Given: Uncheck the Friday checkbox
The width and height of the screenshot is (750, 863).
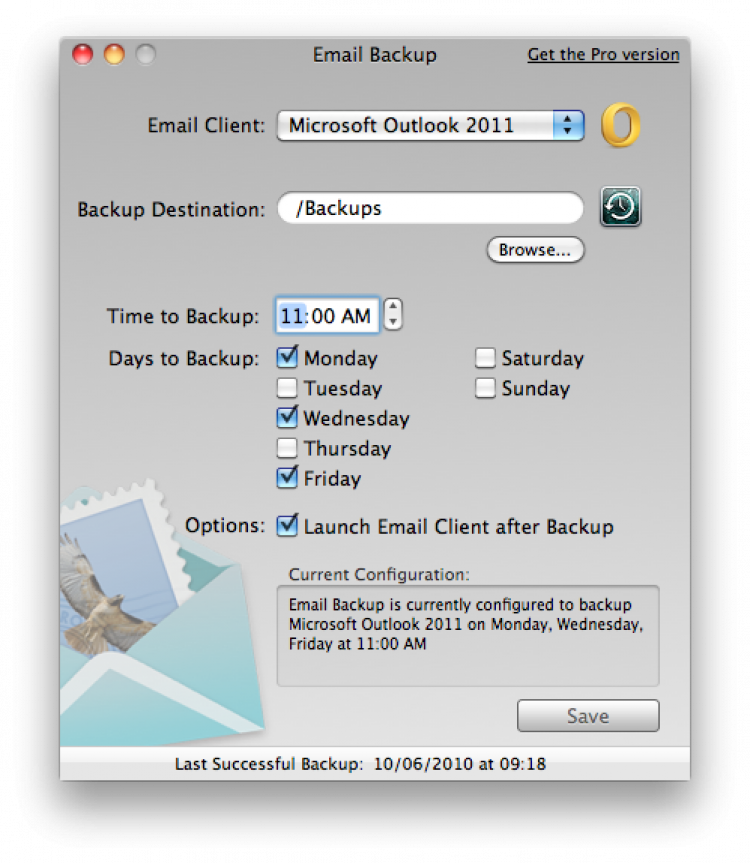Looking at the screenshot, I should click(287, 477).
